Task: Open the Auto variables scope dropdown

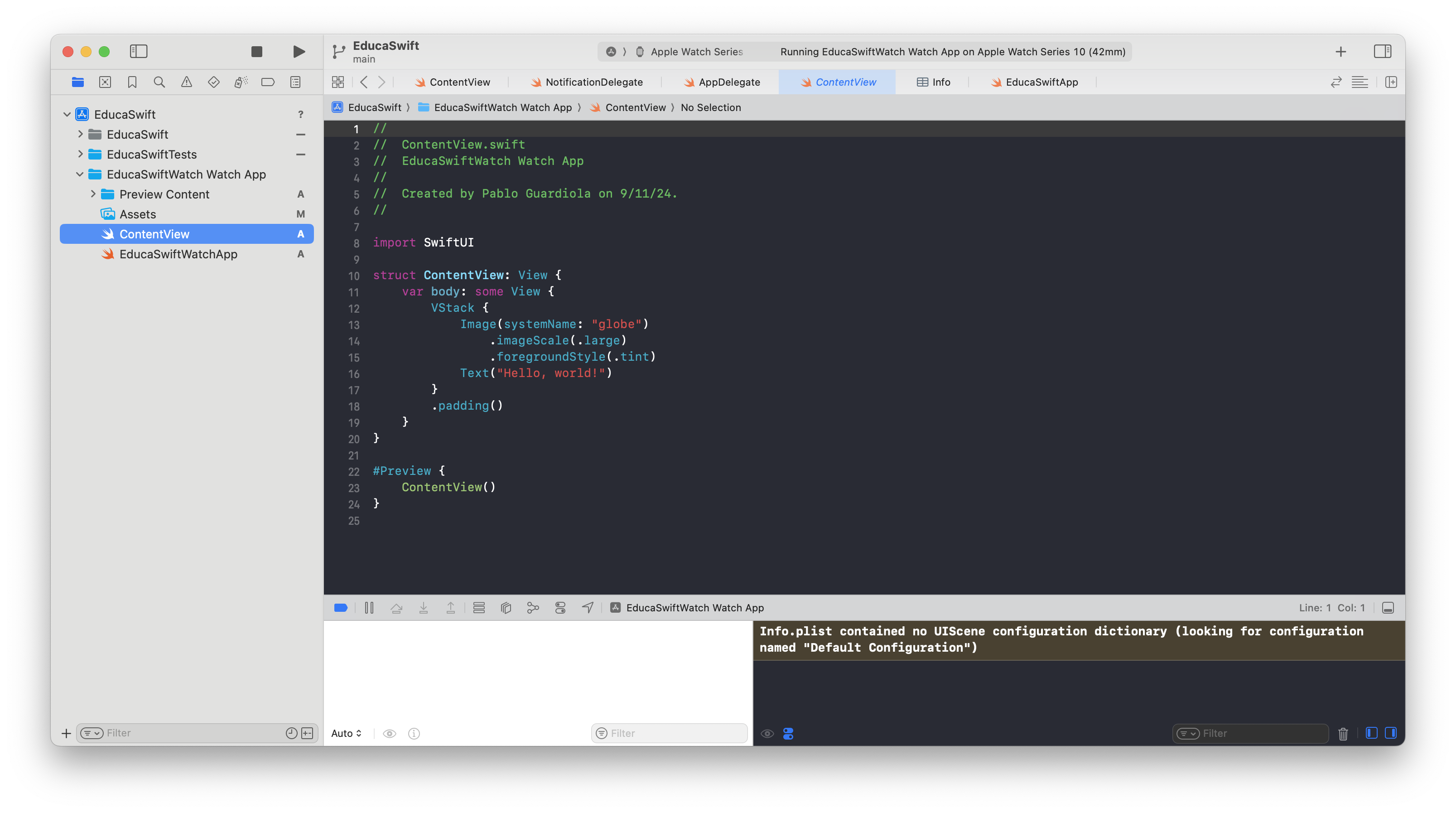Action: point(346,733)
